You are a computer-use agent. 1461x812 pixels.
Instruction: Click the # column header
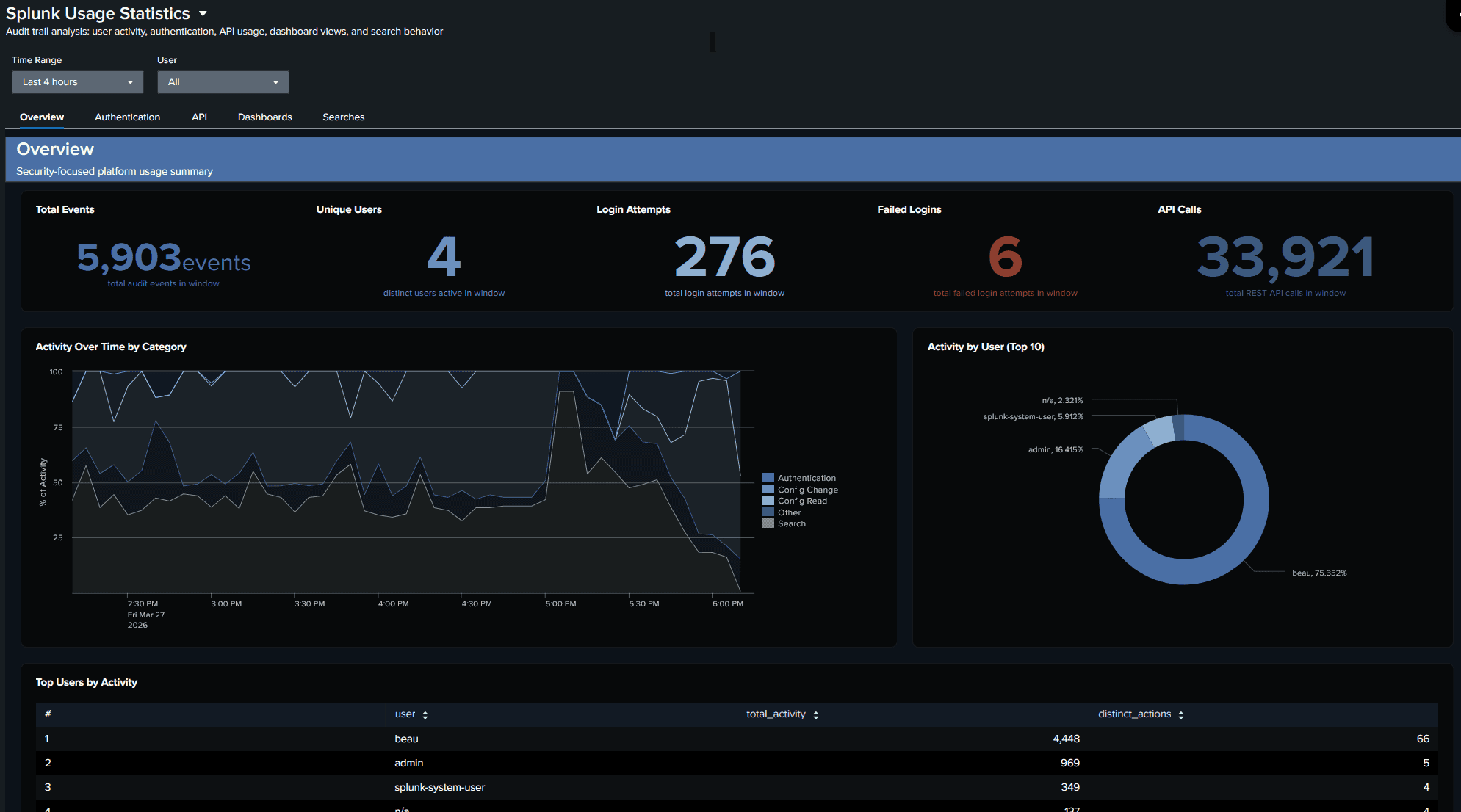[x=48, y=714]
